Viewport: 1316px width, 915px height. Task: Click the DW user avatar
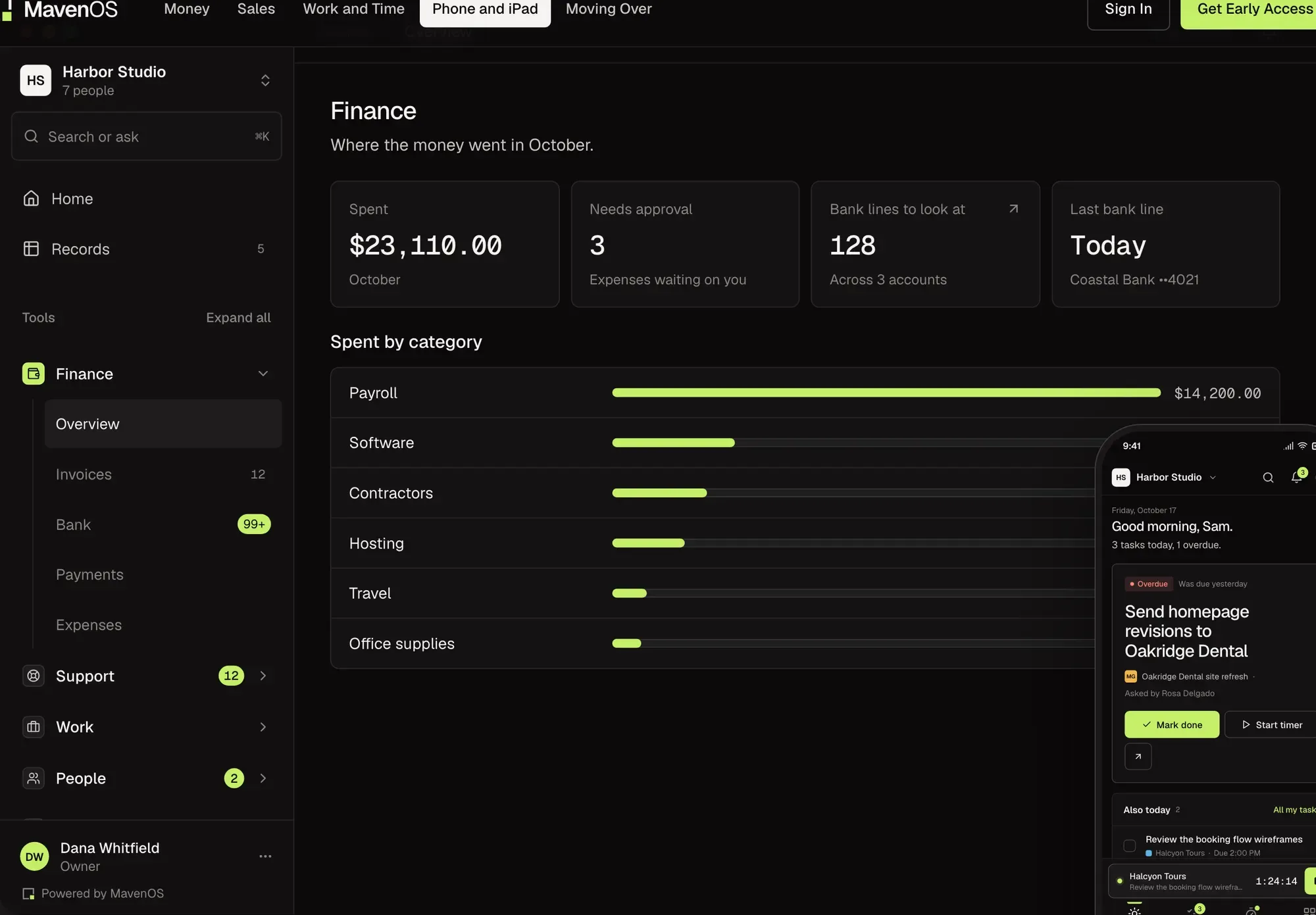click(x=35, y=856)
